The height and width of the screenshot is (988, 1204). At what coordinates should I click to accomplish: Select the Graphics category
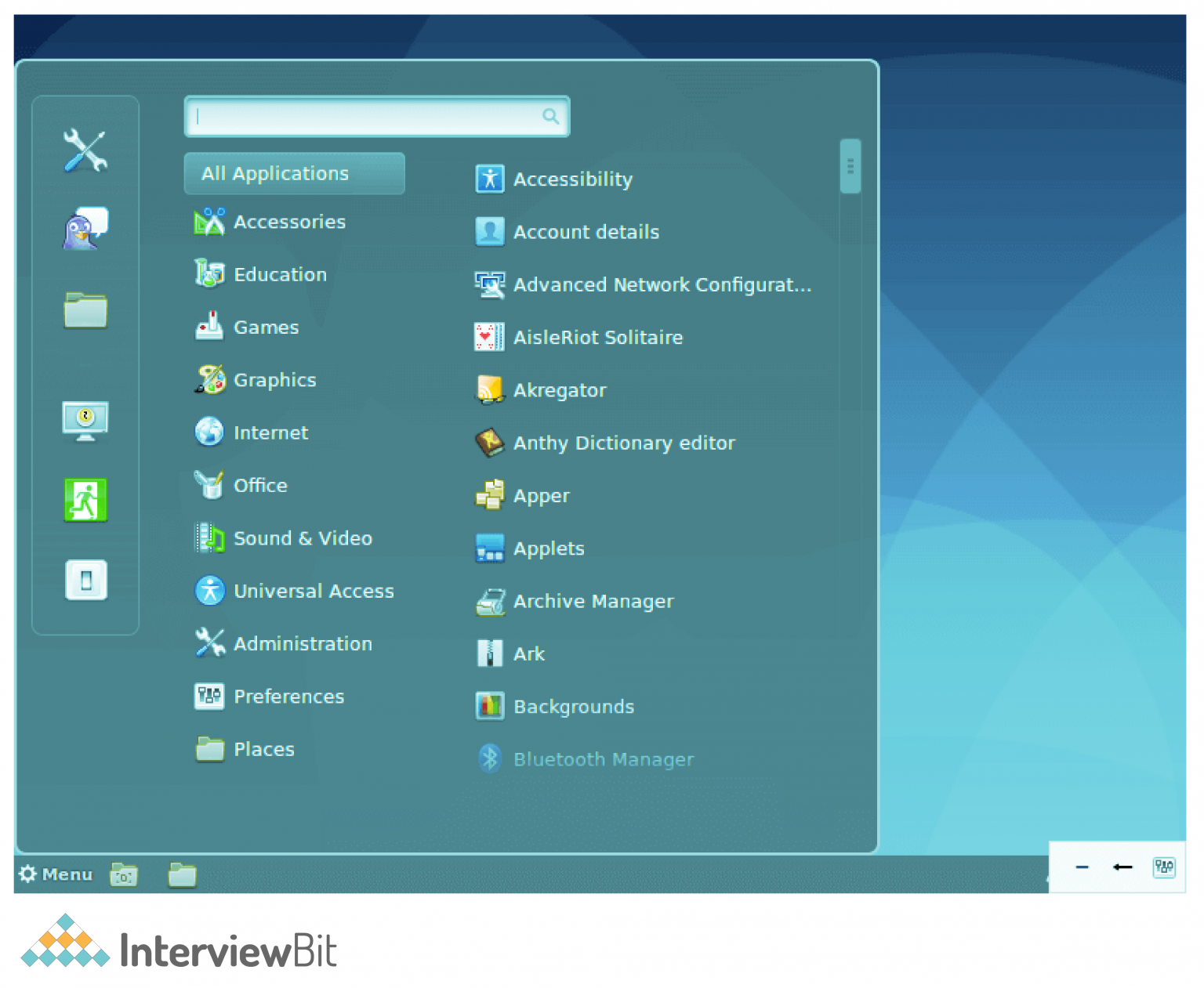(x=275, y=379)
